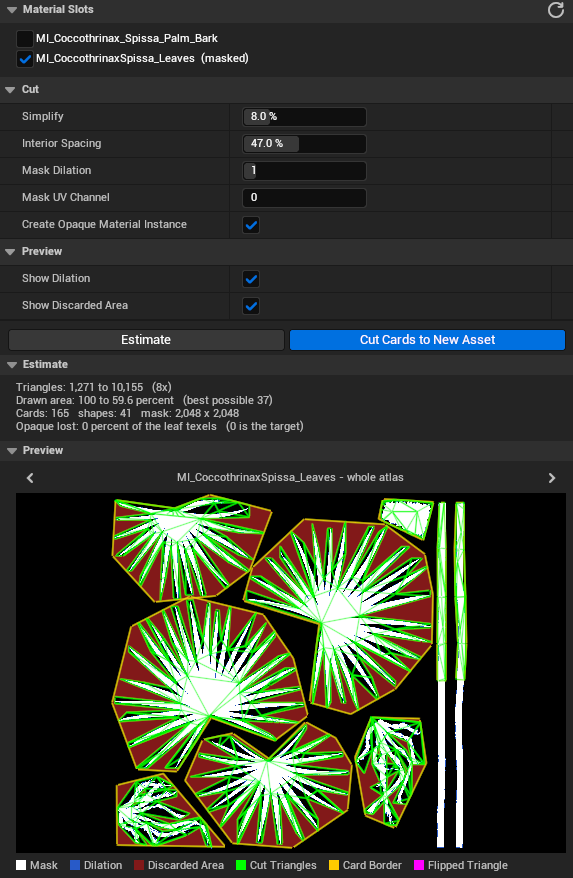Click the Opaque lost: 0 percent line
Screen dimensions: 573x878
click(x=160, y=426)
